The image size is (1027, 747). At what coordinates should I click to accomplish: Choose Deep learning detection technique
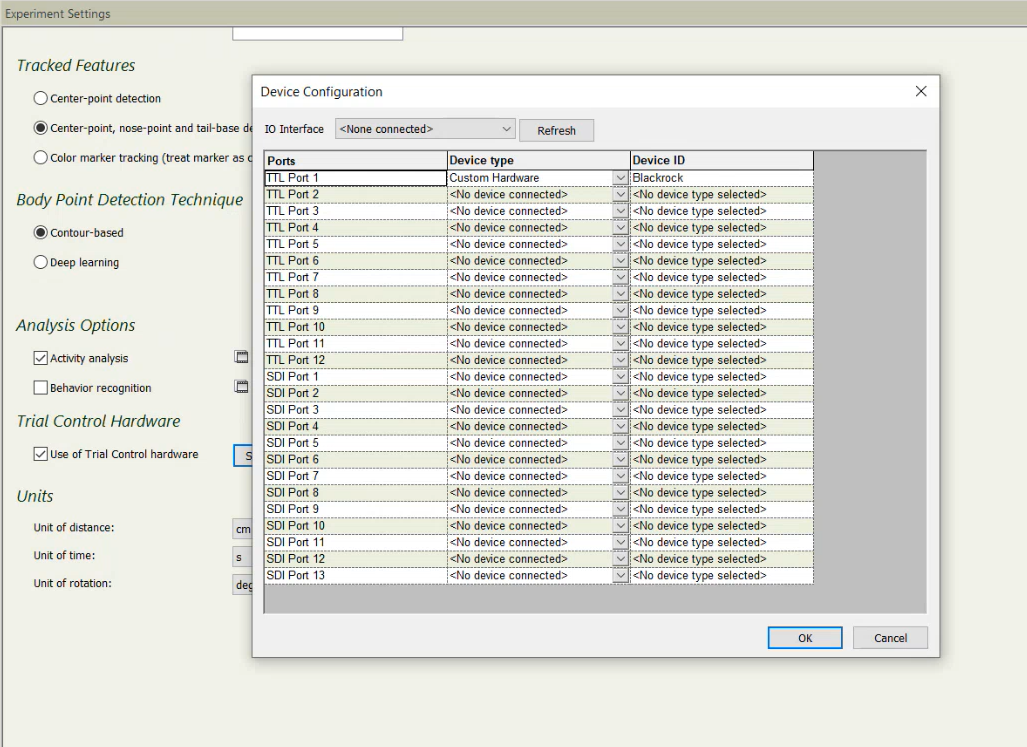click(x=41, y=262)
